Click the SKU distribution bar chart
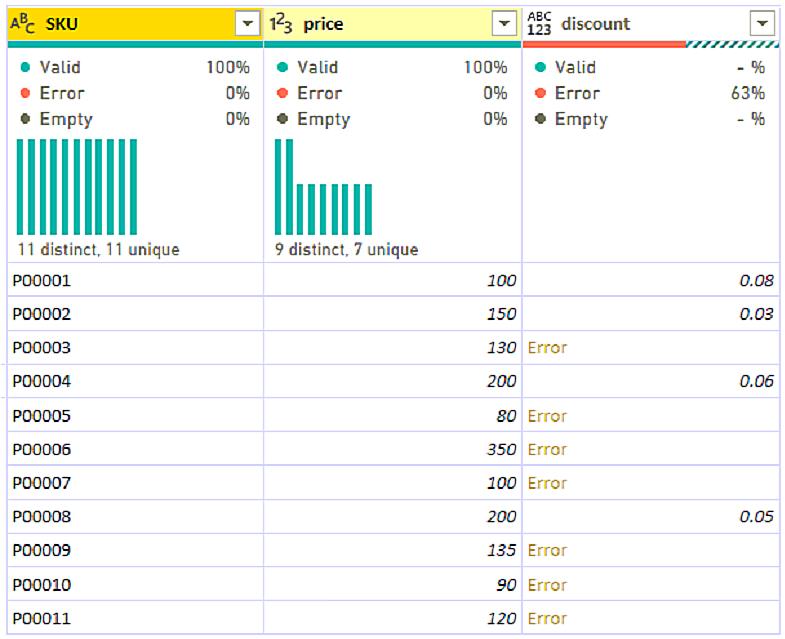Screen dimensions: 785x639 77,187
